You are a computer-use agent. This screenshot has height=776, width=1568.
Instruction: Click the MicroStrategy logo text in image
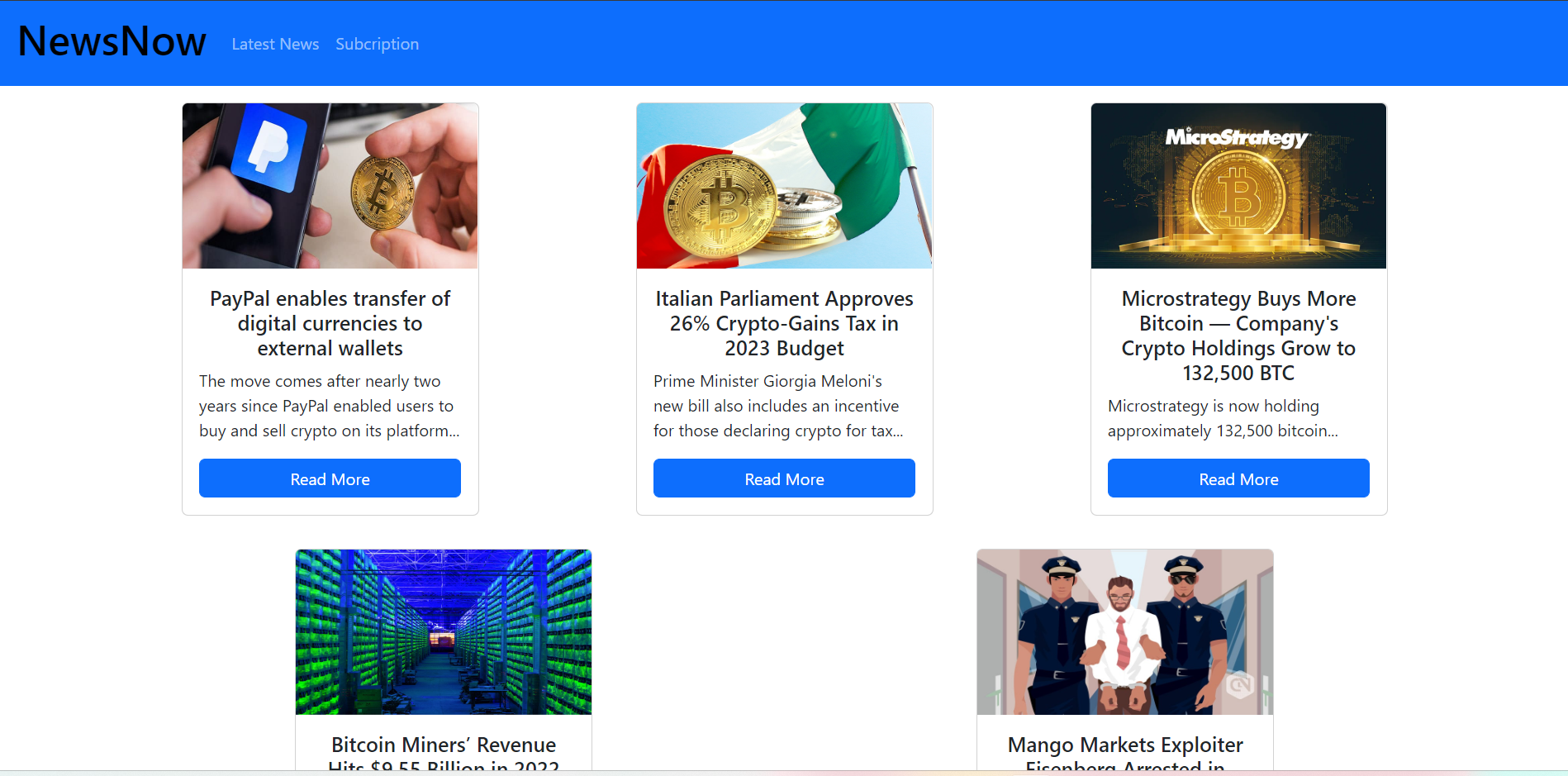coord(1237,137)
